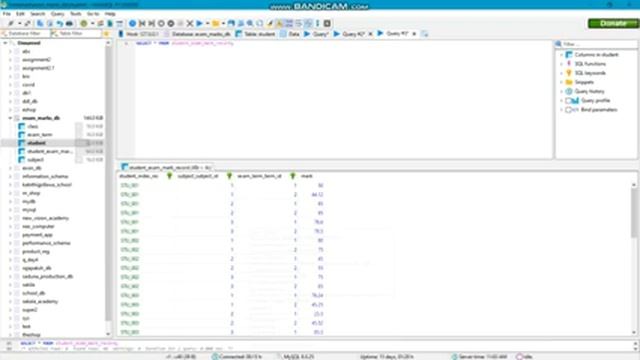
Task: Select student_exam_mark_record result tab
Action: 167,167
